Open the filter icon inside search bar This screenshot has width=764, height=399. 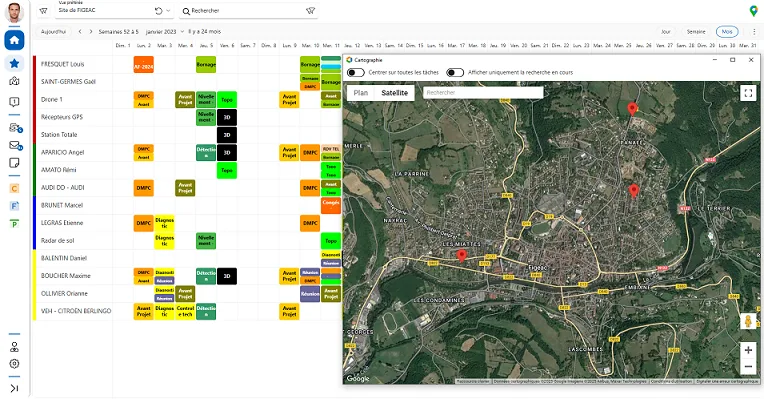click(310, 11)
